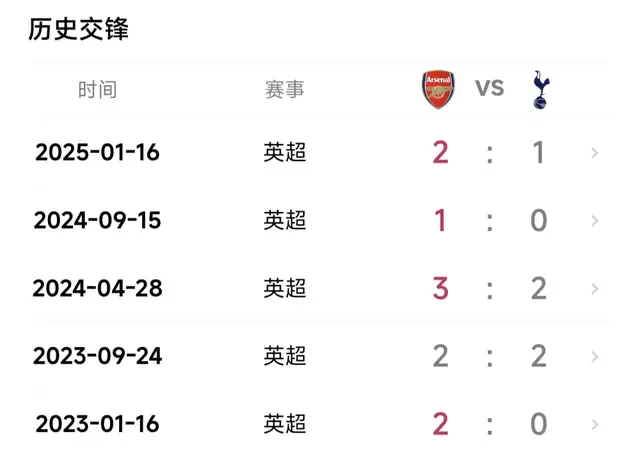Click 英超 label in the 2023-09-24 row
This screenshot has width=640, height=450.
point(285,357)
